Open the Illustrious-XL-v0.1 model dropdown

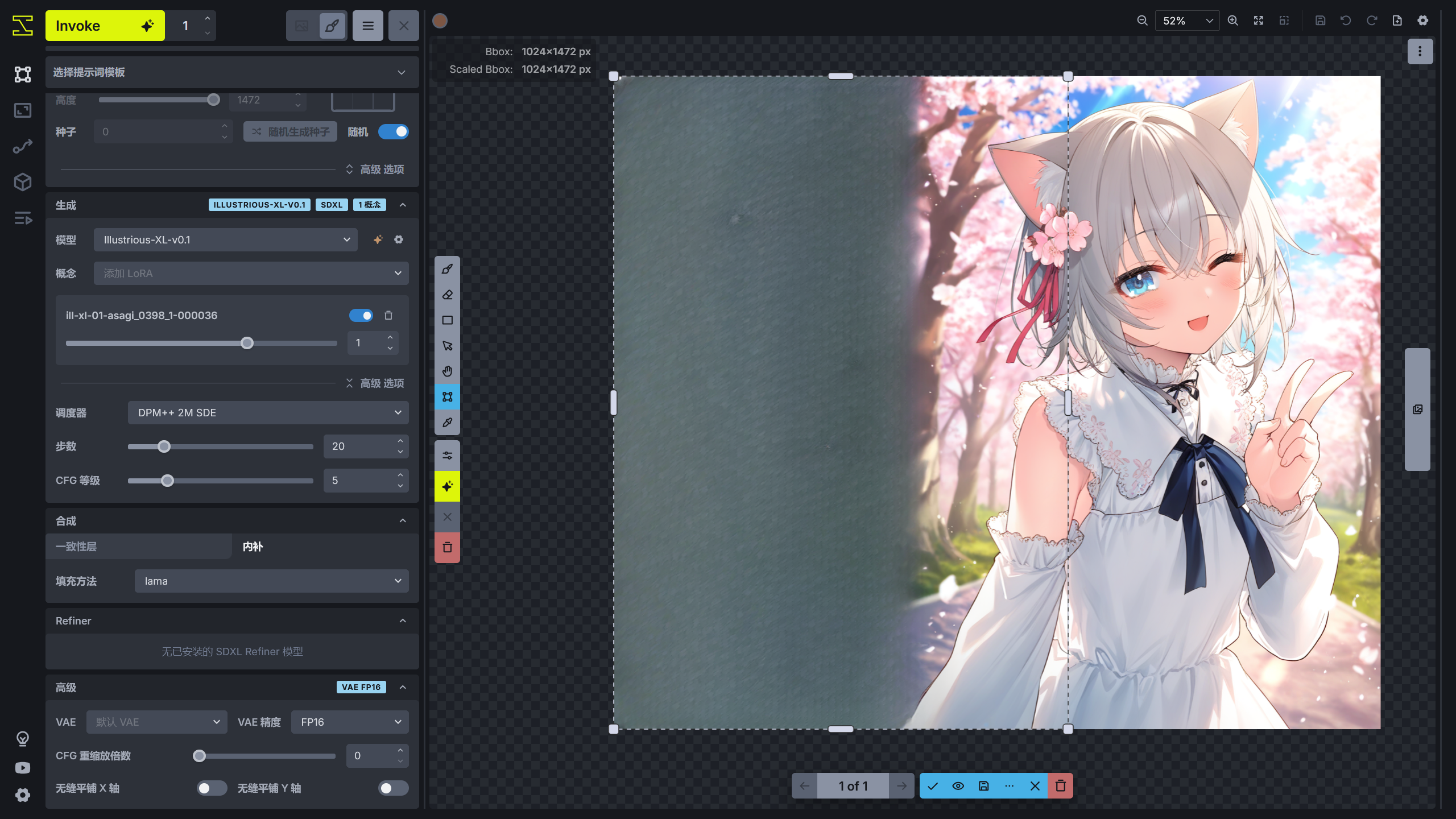tap(225, 240)
